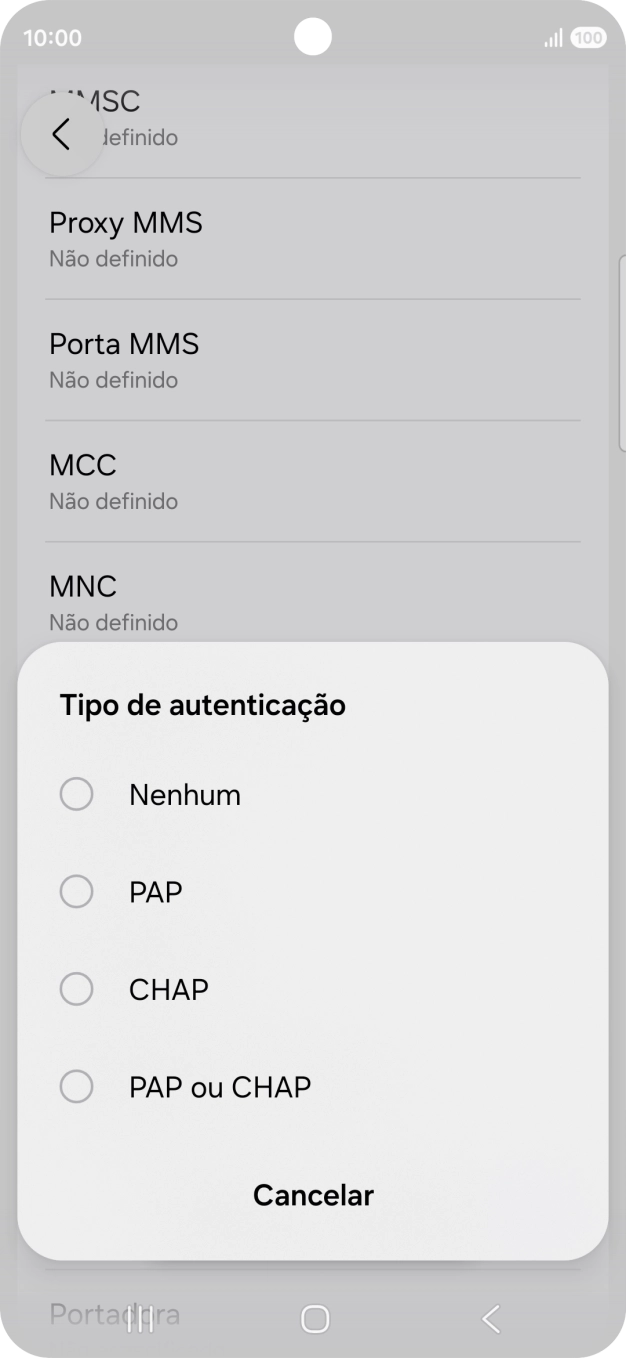Tap the back icon in the navigation bar

click(489, 1318)
